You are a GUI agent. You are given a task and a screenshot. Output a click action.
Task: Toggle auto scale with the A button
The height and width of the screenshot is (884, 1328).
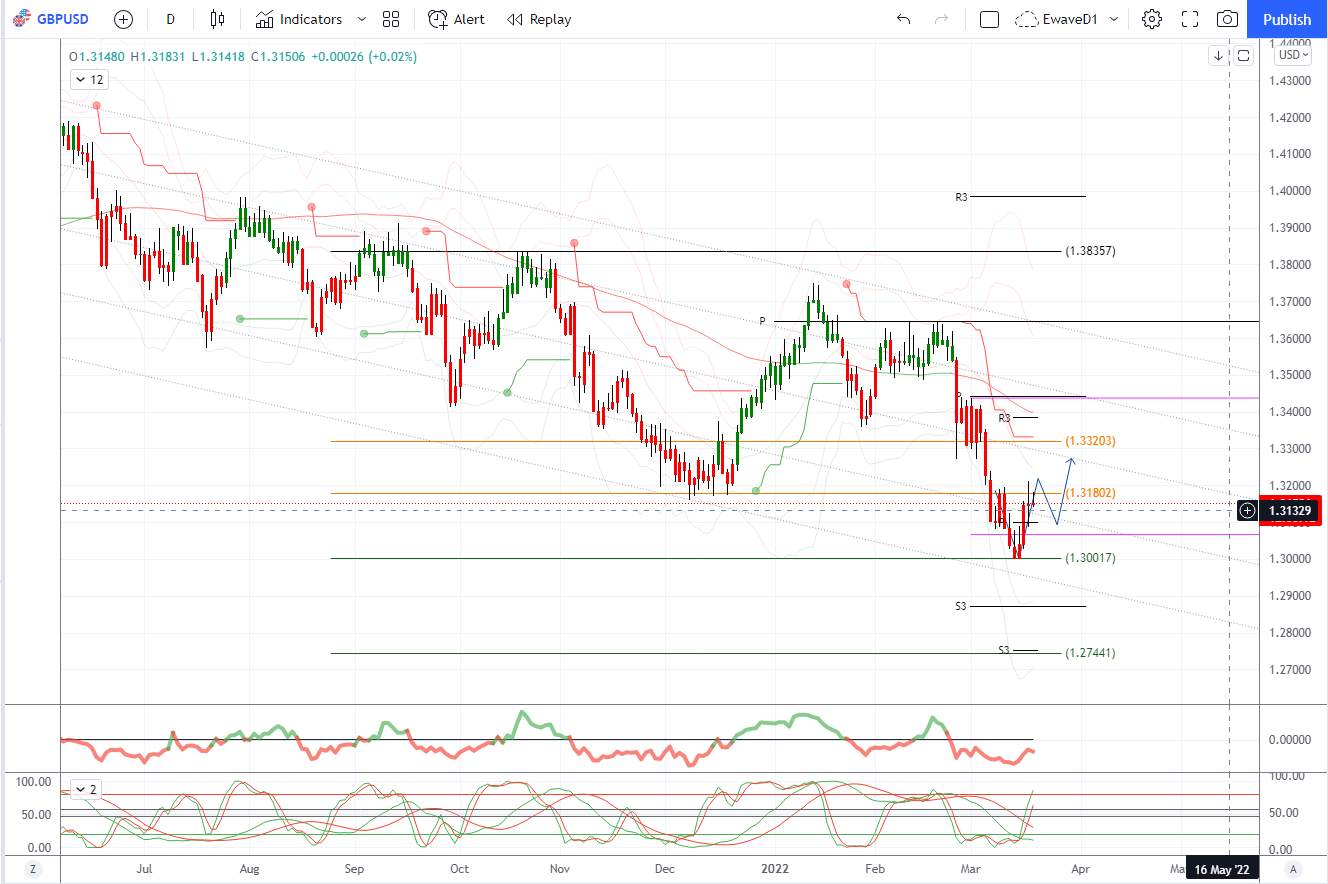point(1293,868)
